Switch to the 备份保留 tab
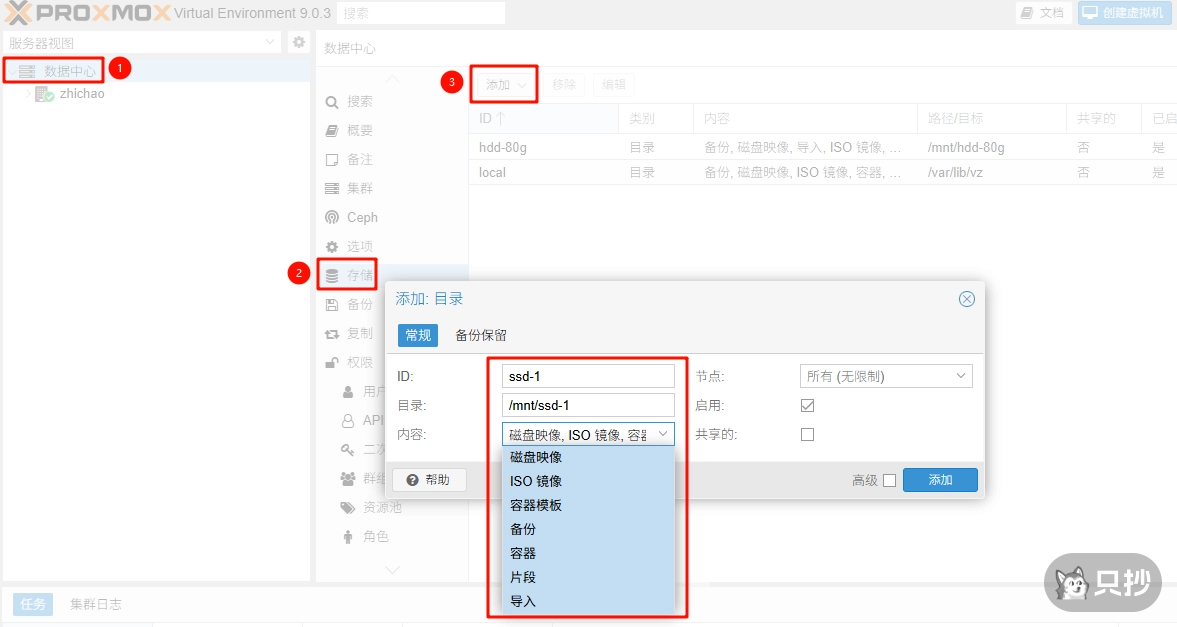1177x627 pixels. (481, 335)
